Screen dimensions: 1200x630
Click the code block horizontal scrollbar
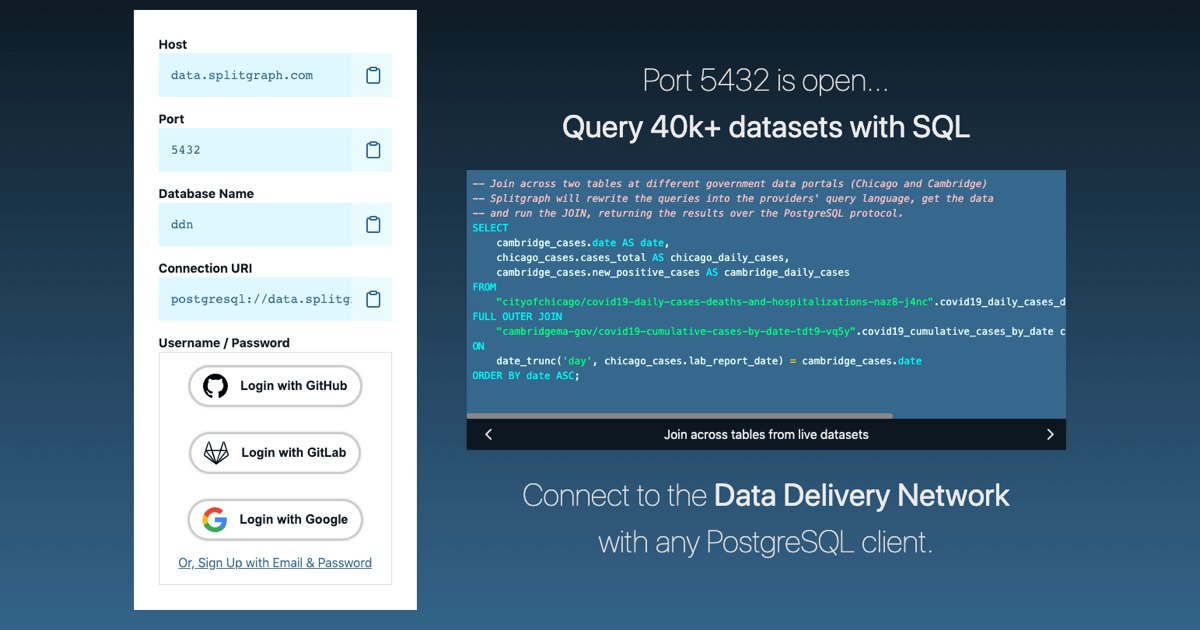click(680, 415)
